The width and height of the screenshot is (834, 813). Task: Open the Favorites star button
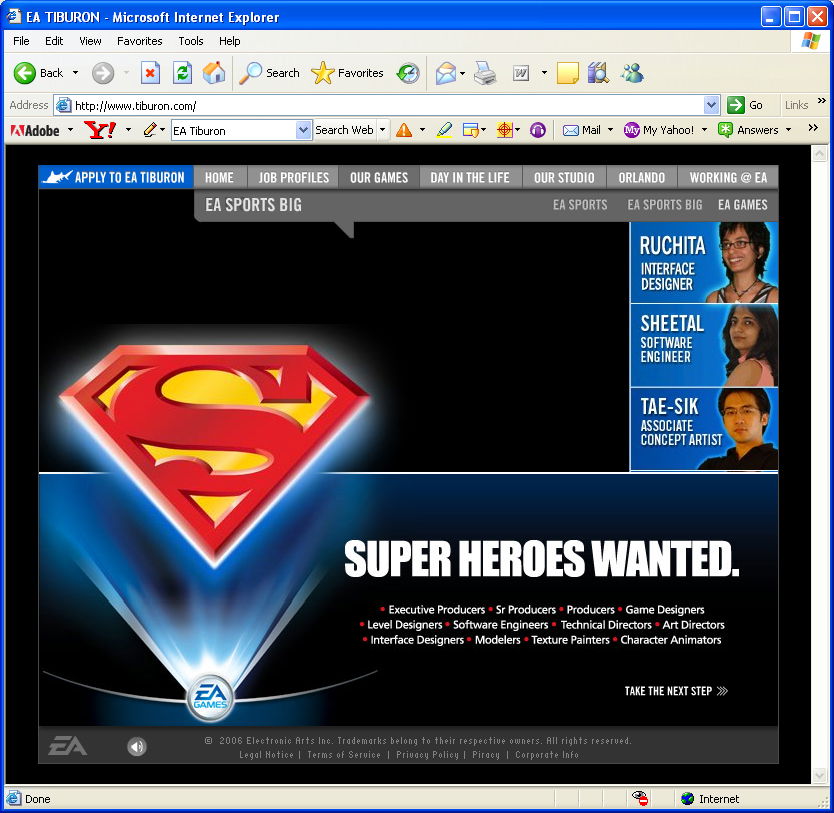tap(347, 73)
